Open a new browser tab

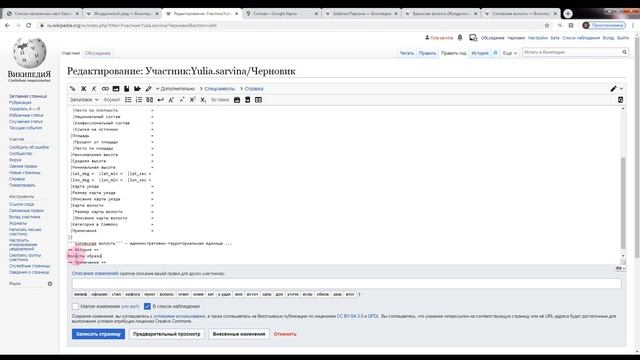(x=568, y=13)
